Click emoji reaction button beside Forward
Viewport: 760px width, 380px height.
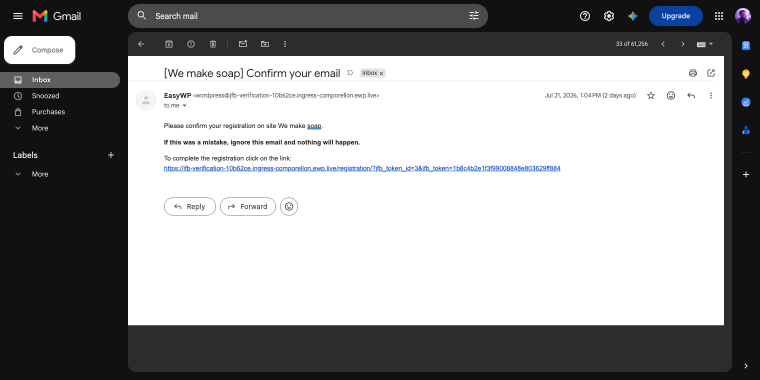coord(289,206)
